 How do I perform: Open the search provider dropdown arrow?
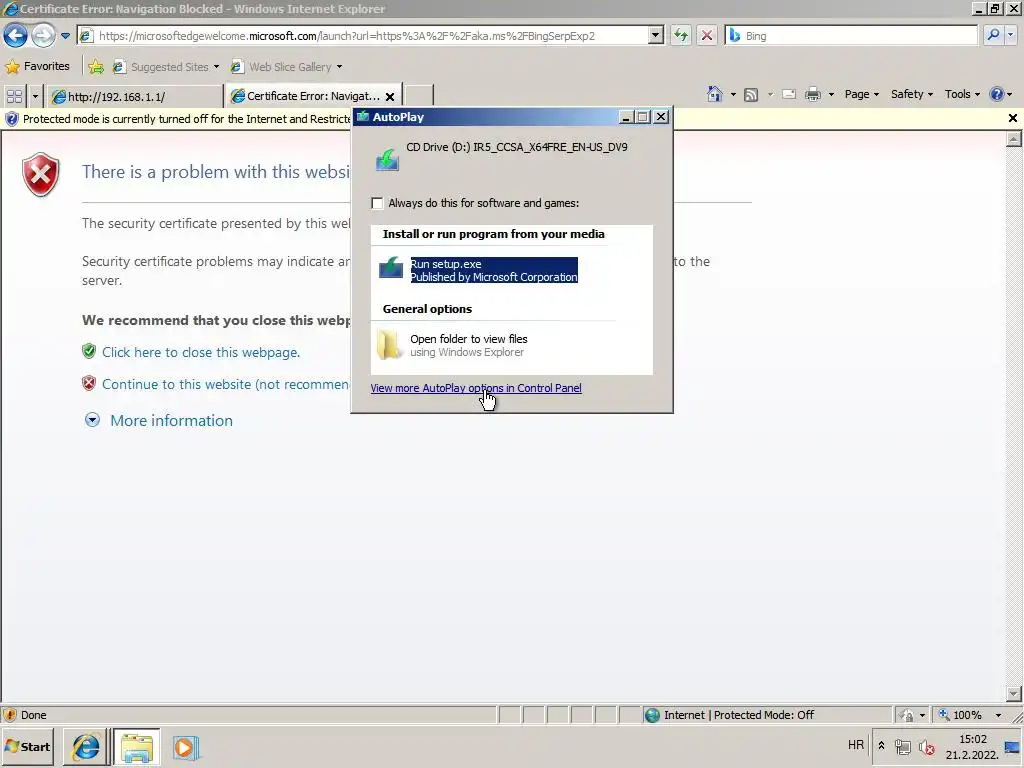(x=1011, y=35)
